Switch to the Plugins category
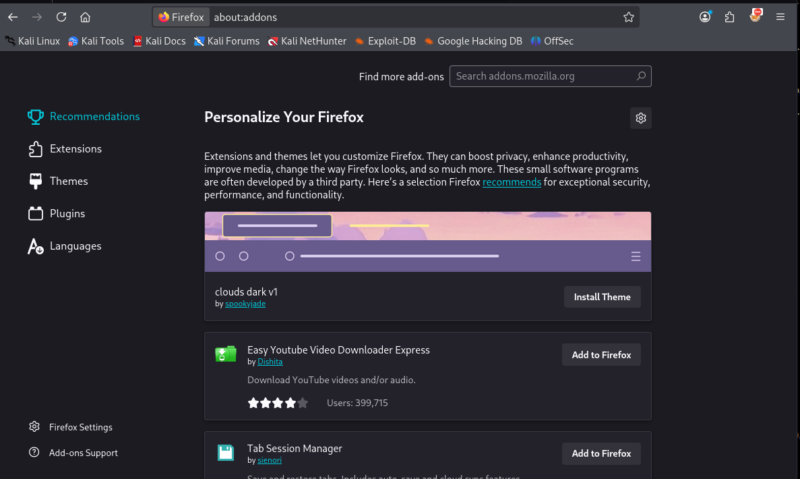 [x=57, y=214]
